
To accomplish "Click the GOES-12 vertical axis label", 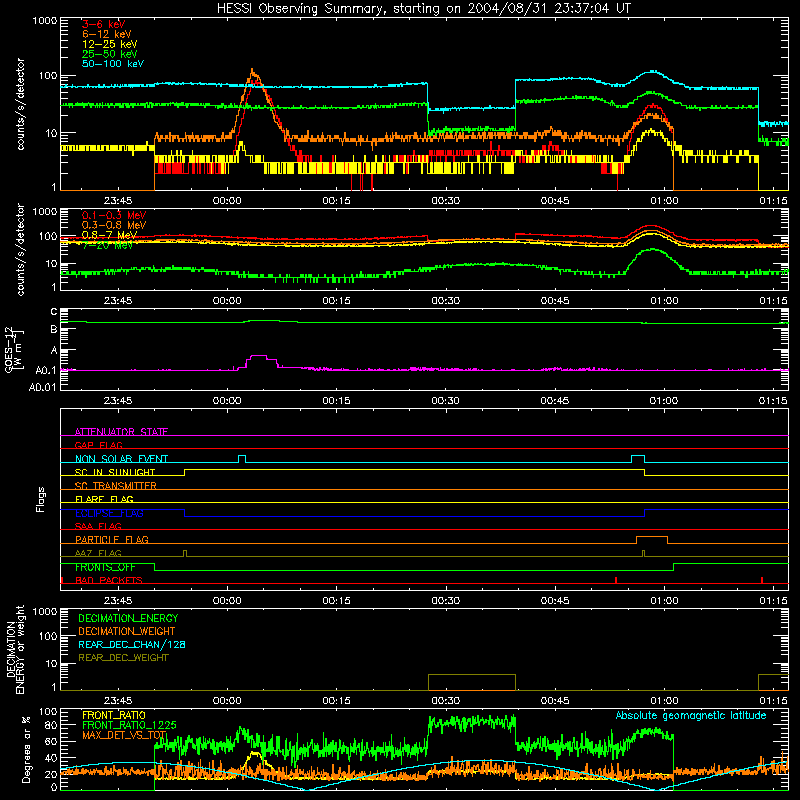I will coord(14,350).
